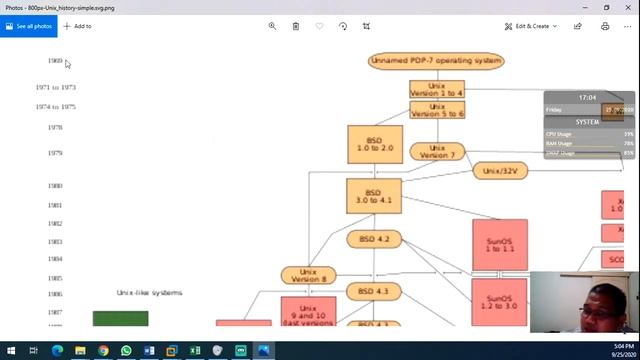
Task: Click the Unix/32V node
Action: (x=500, y=171)
